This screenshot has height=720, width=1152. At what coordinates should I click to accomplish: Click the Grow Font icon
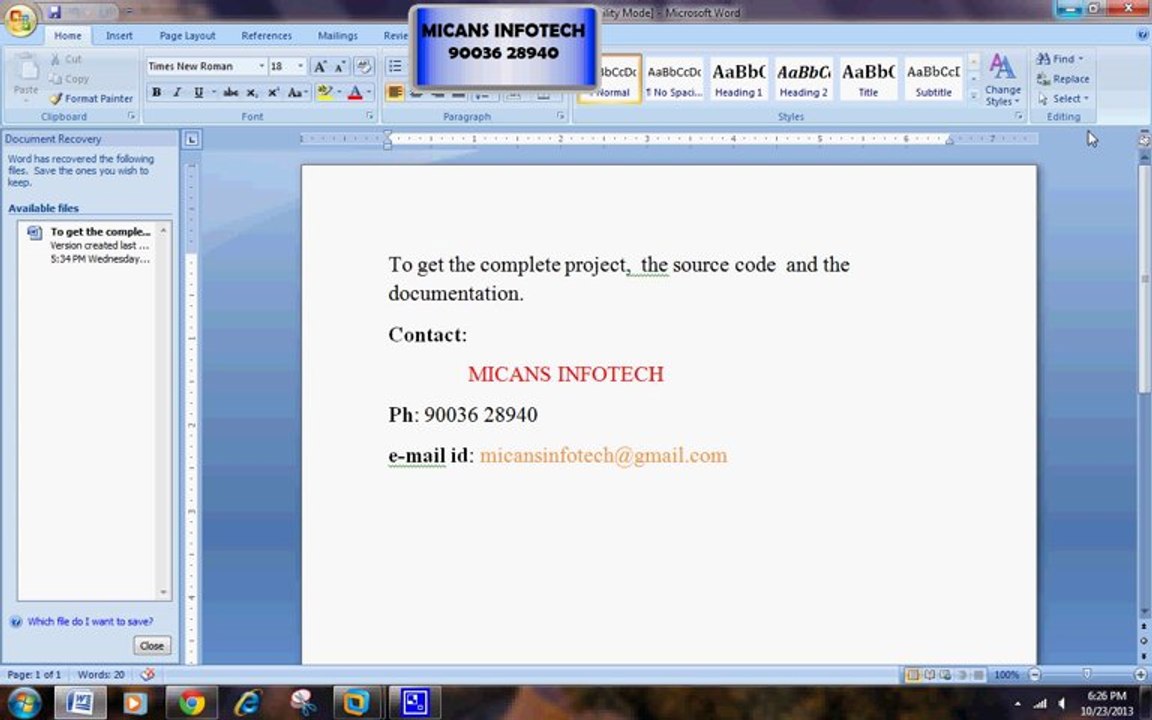point(320,67)
